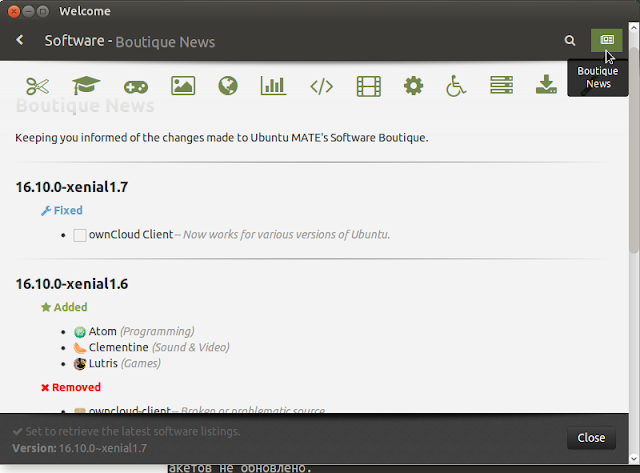
Task: Click the Clementine list entry
Action: (159, 347)
